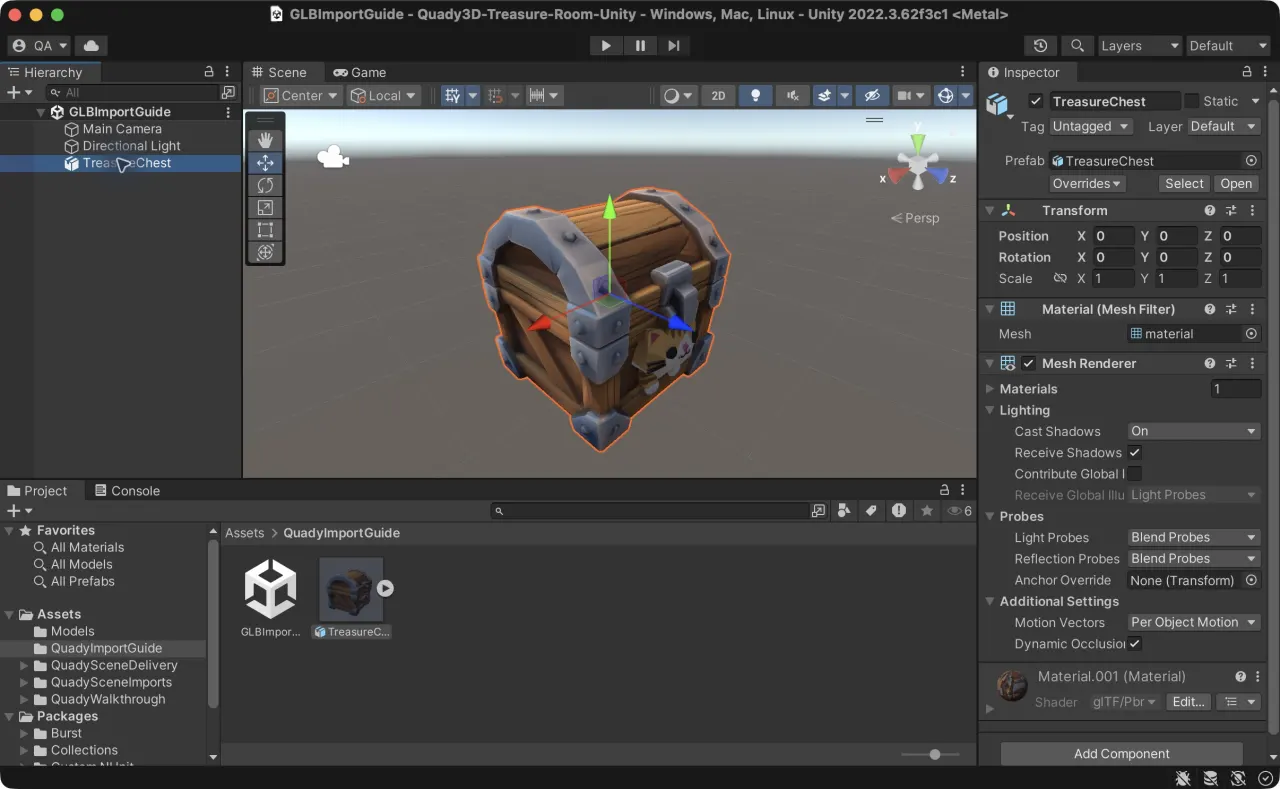Click the Play button
This screenshot has height=789, width=1280.
(606, 46)
